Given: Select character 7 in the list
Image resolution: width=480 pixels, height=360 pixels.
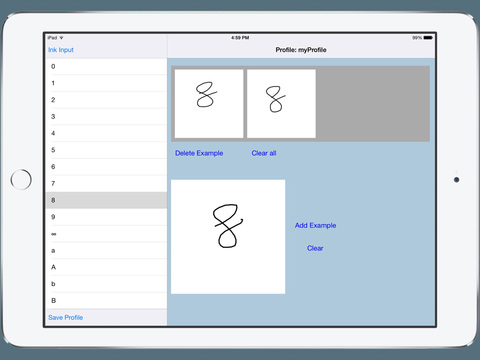Looking at the screenshot, I should [x=106, y=183].
